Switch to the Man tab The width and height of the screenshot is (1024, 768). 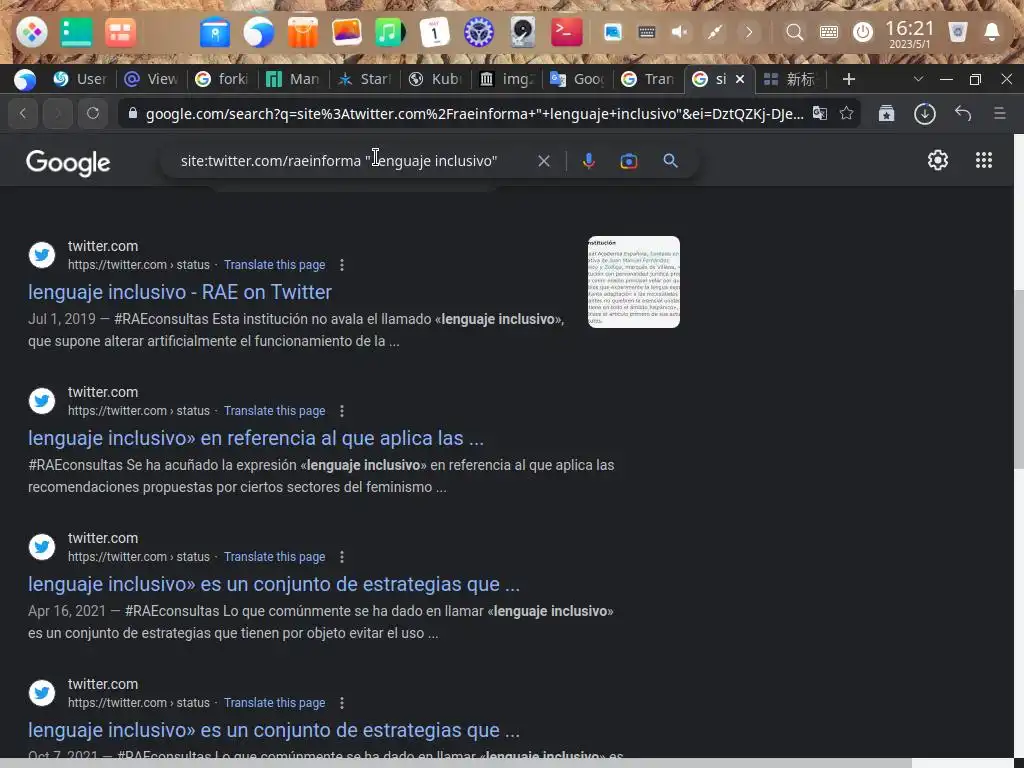(x=293, y=79)
